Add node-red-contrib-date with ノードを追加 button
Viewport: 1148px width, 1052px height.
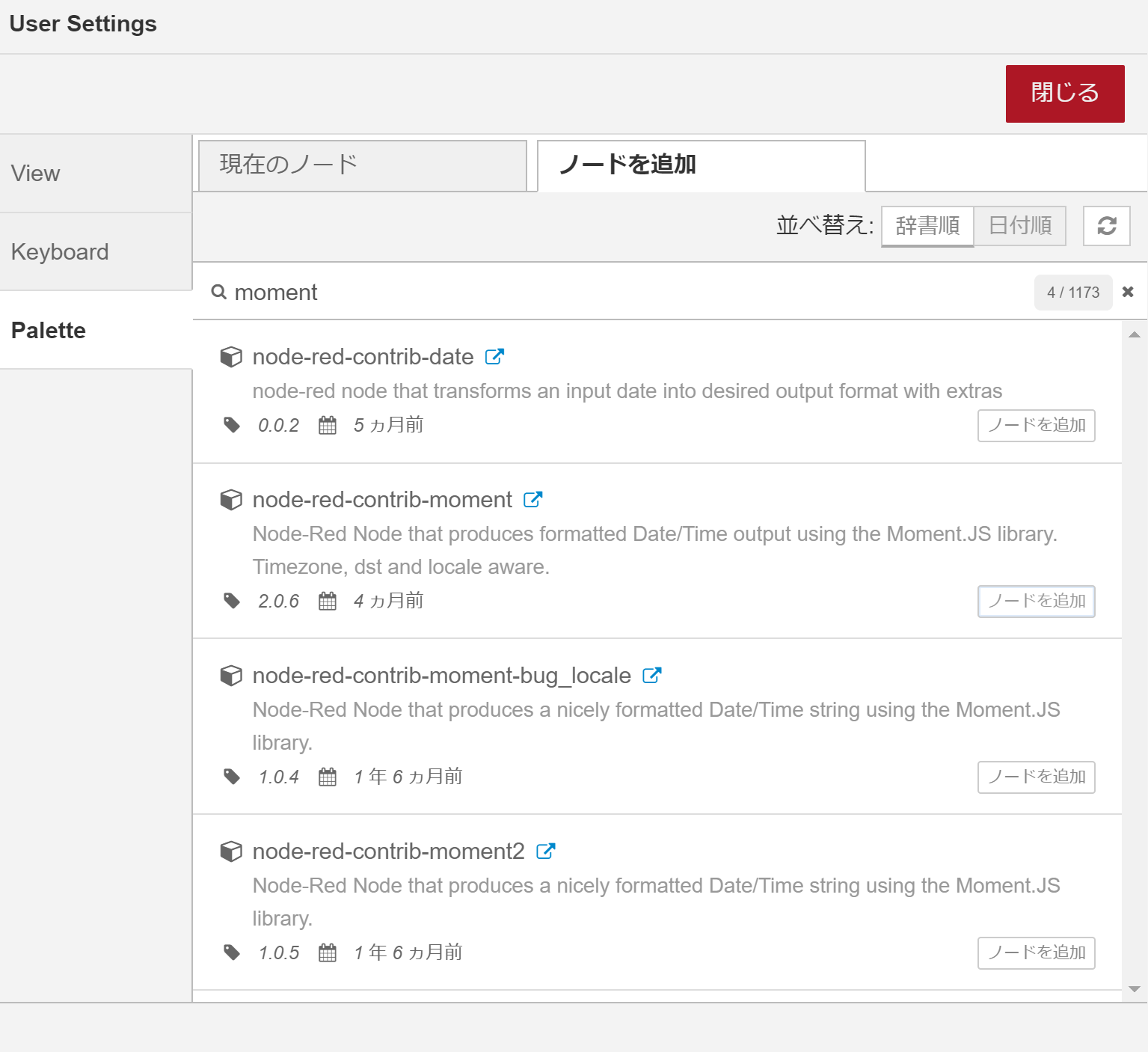1037,426
